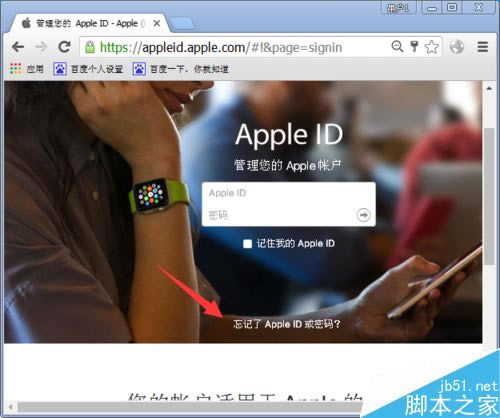
Task: Click the vertical scrollbar thumb
Action: pyautogui.click(x=489, y=196)
